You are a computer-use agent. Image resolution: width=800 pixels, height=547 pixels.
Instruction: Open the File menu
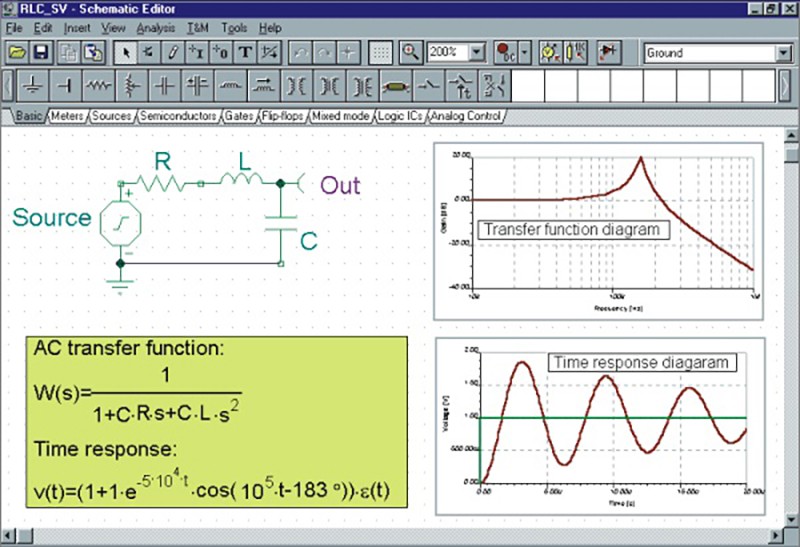point(14,28)
